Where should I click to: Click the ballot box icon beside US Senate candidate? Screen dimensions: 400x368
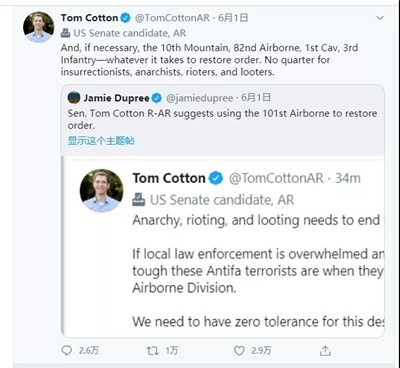pyautogui.click(x=65, y=33)
